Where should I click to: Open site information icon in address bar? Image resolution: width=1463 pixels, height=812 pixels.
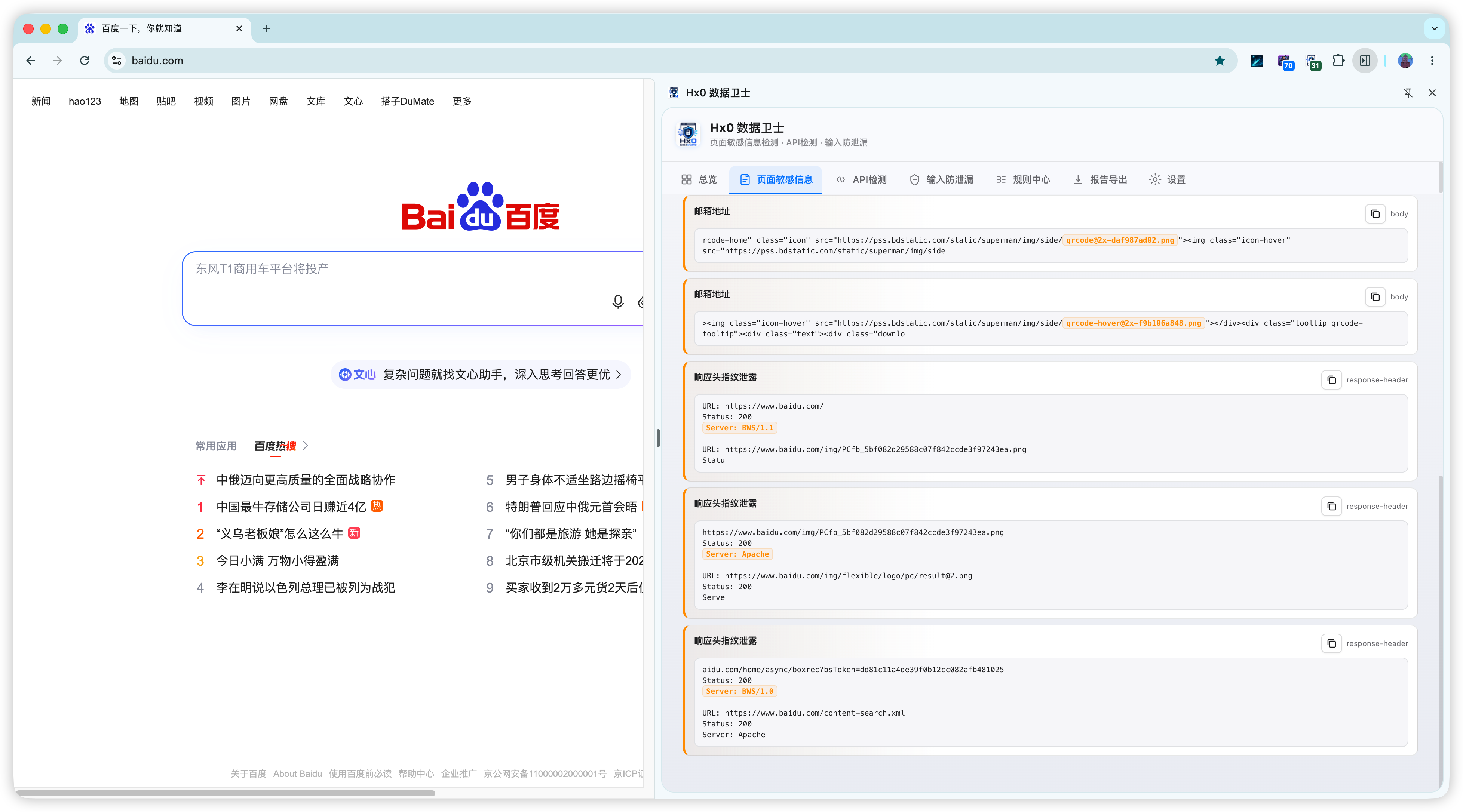(116, 61)
